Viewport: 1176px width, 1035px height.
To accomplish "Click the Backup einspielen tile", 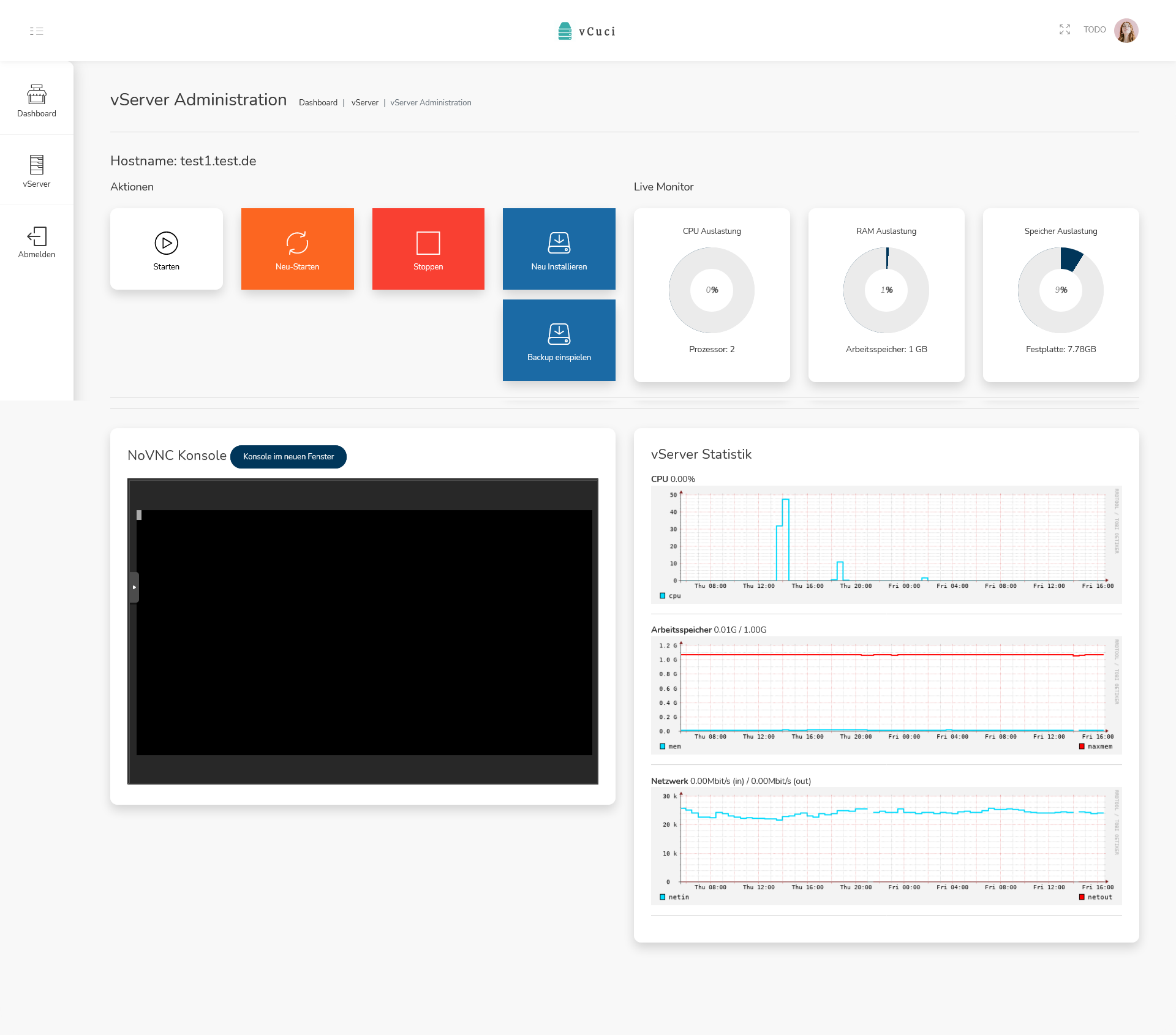I will pos(559,340).
